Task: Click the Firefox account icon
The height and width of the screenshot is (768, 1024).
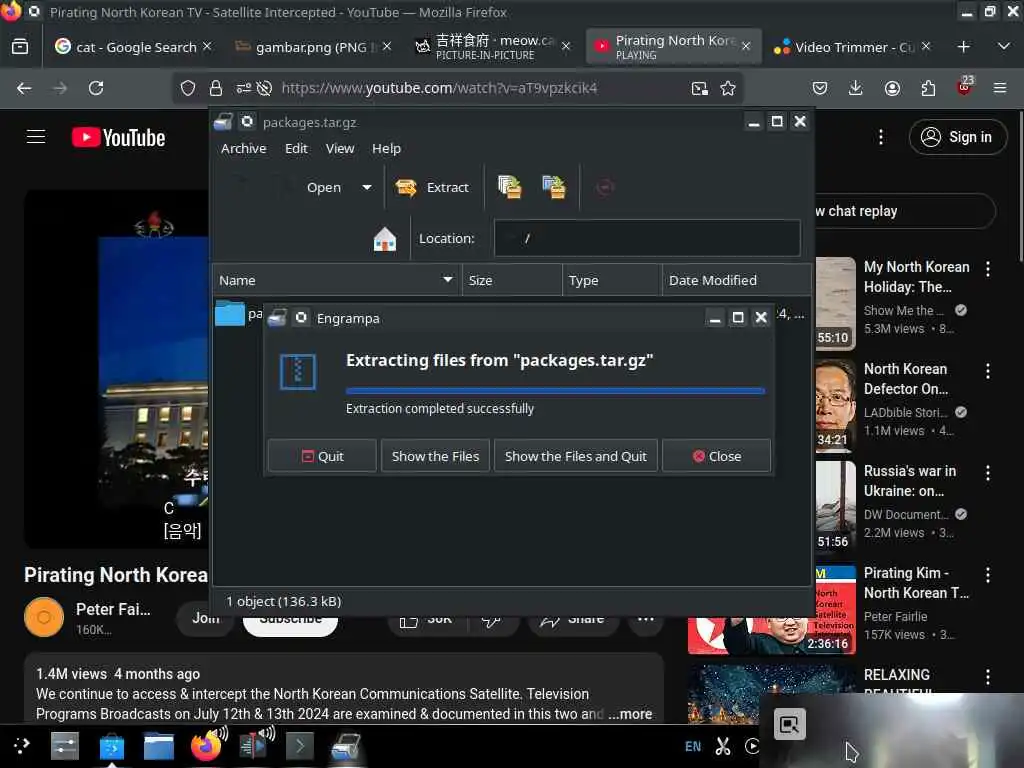Action: pyautogui.click(x=892, y=88)
